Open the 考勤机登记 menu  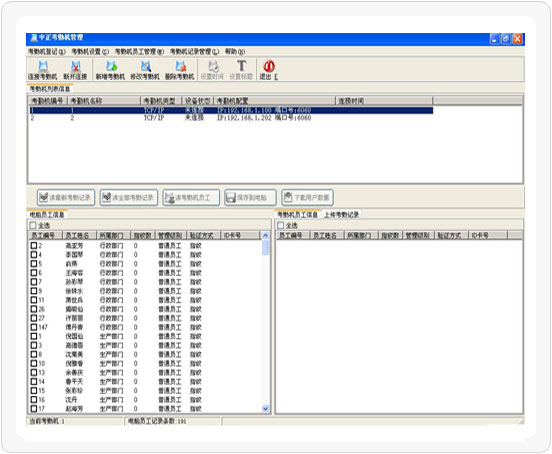pyautogui.click(x=46, y=52)
